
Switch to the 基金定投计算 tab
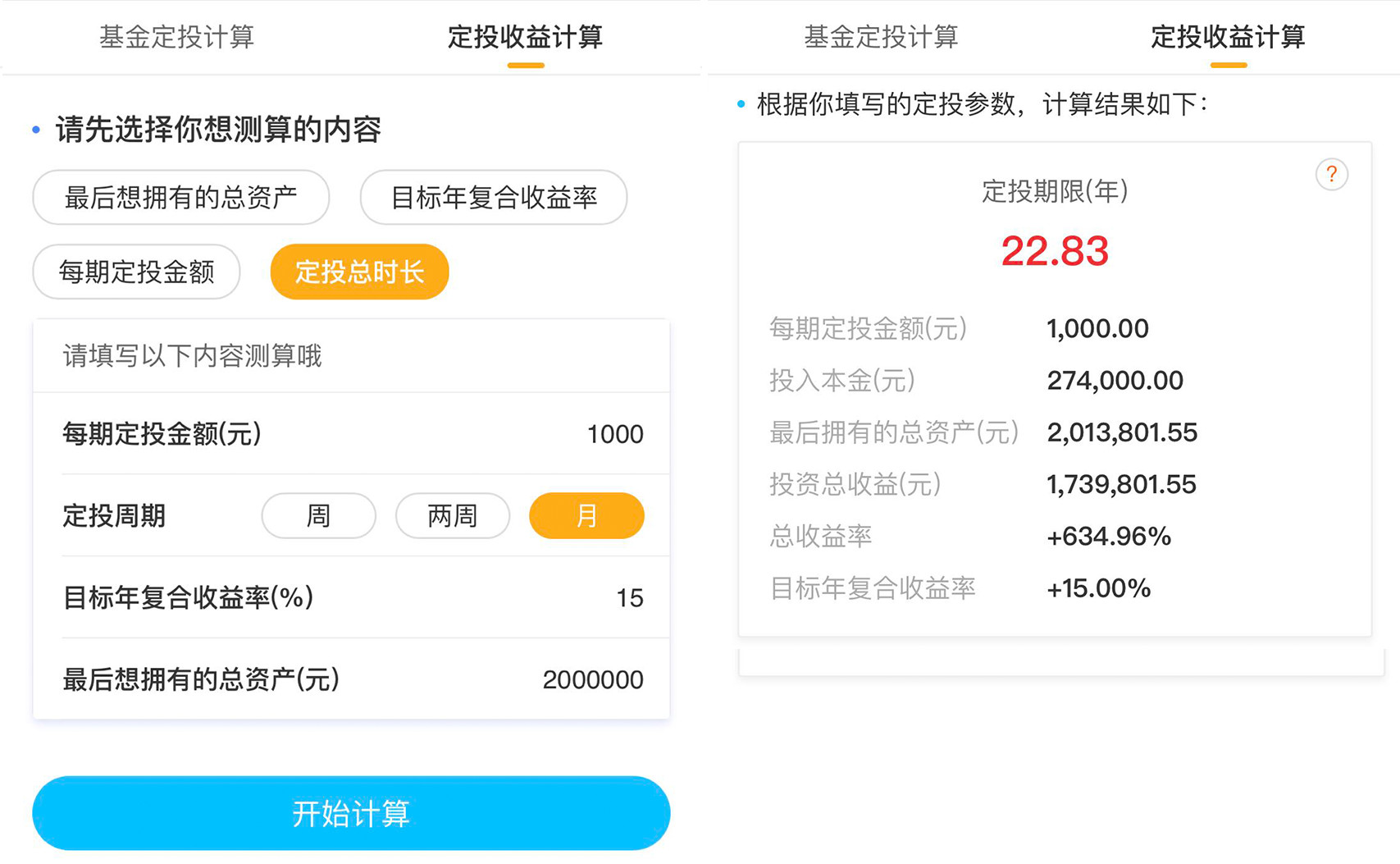click(x=177, y=37)
